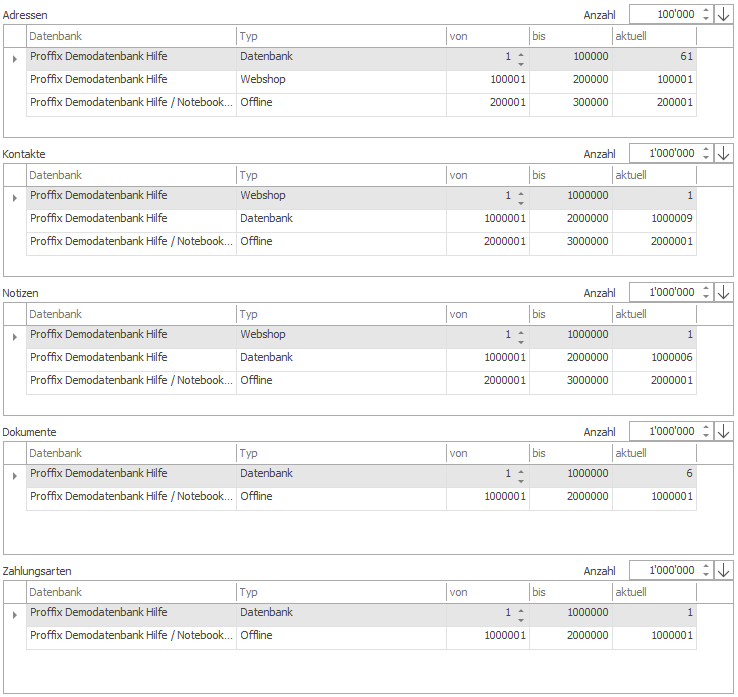Select row indicator arrow in Zahlungsarten table

tap(15, 615)
